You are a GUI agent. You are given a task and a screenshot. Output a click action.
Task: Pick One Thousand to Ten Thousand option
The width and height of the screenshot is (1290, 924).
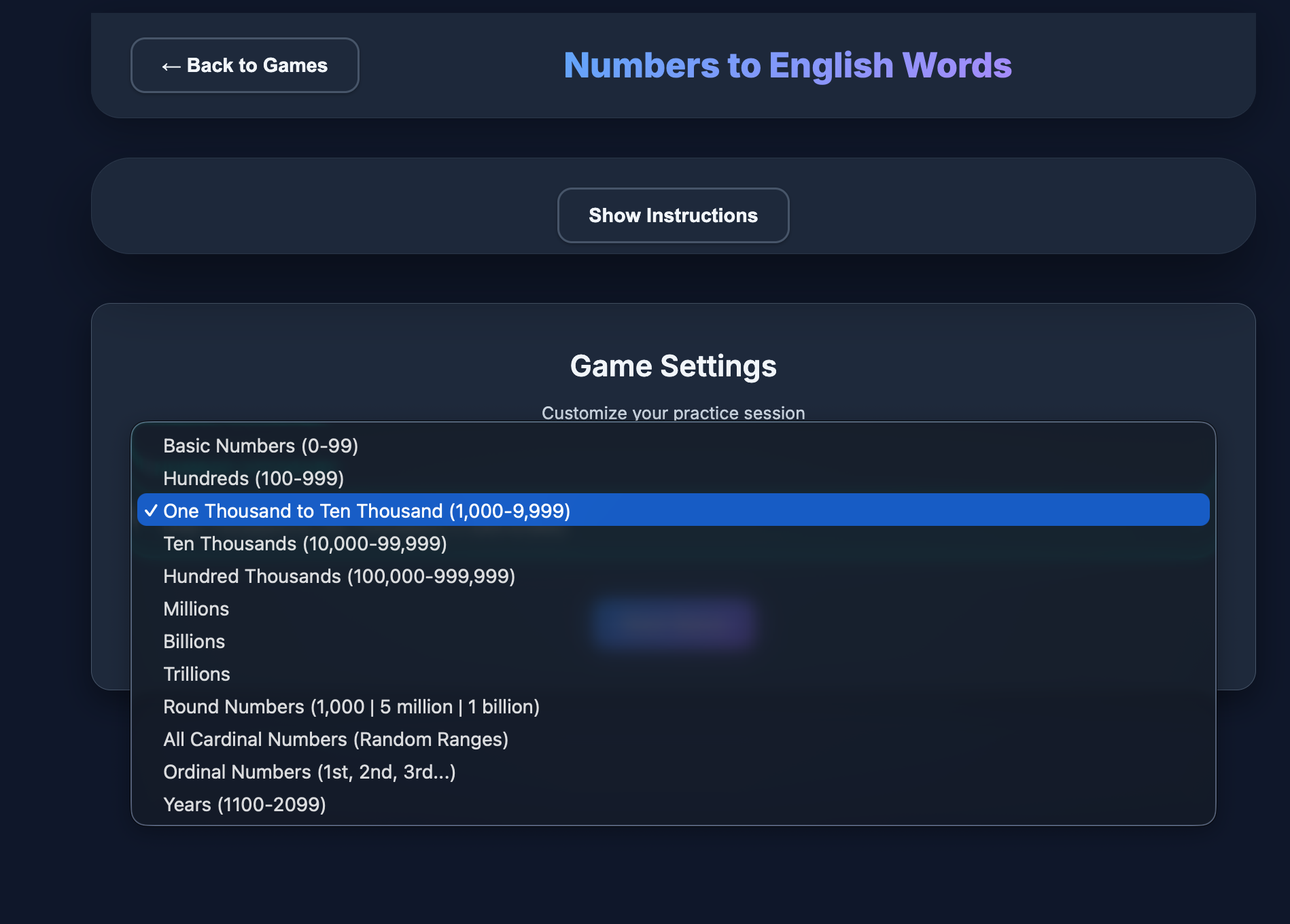367,511
